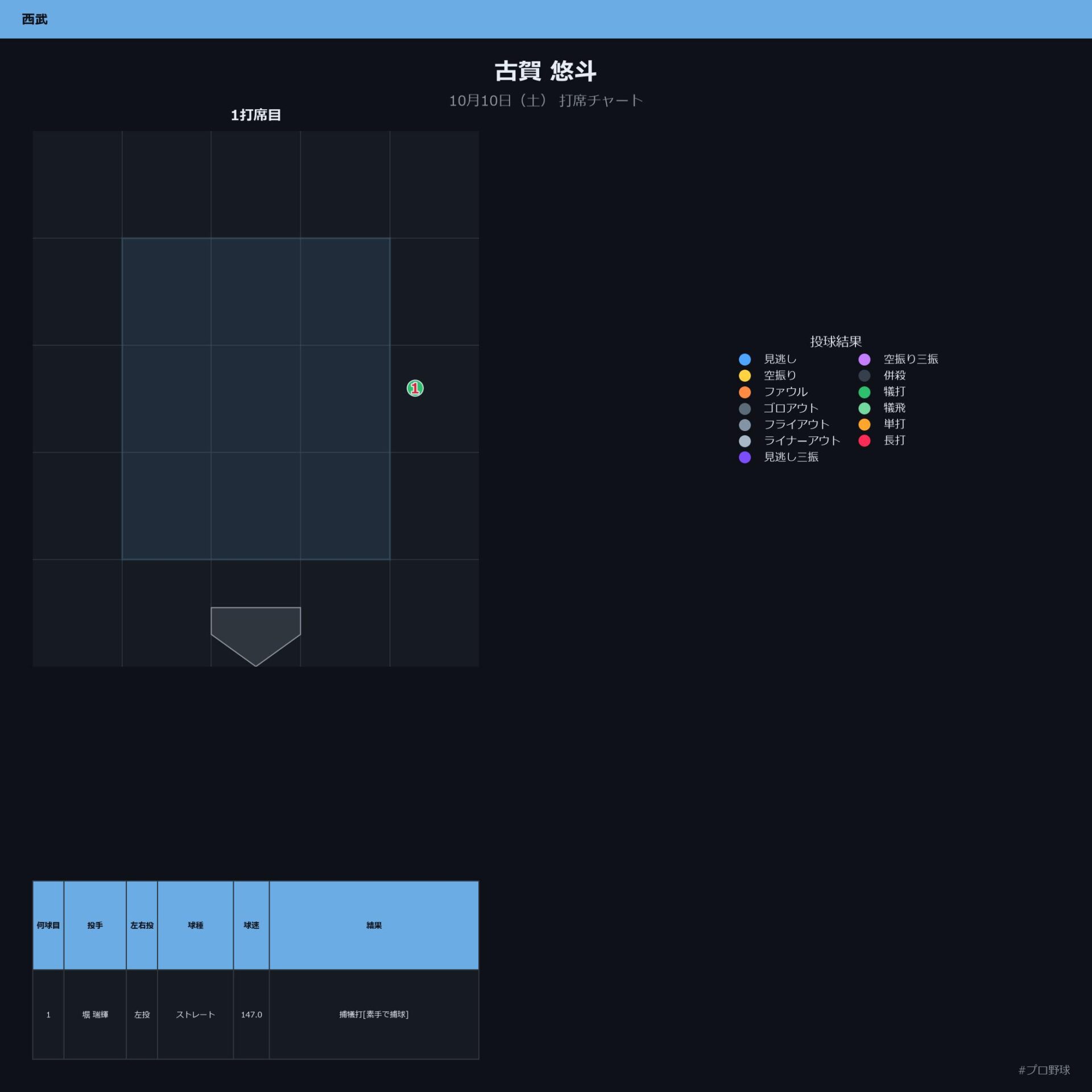
Task: Click the 1打席目 chart heading
Action: pyautogui.click(x=255, y=115)
